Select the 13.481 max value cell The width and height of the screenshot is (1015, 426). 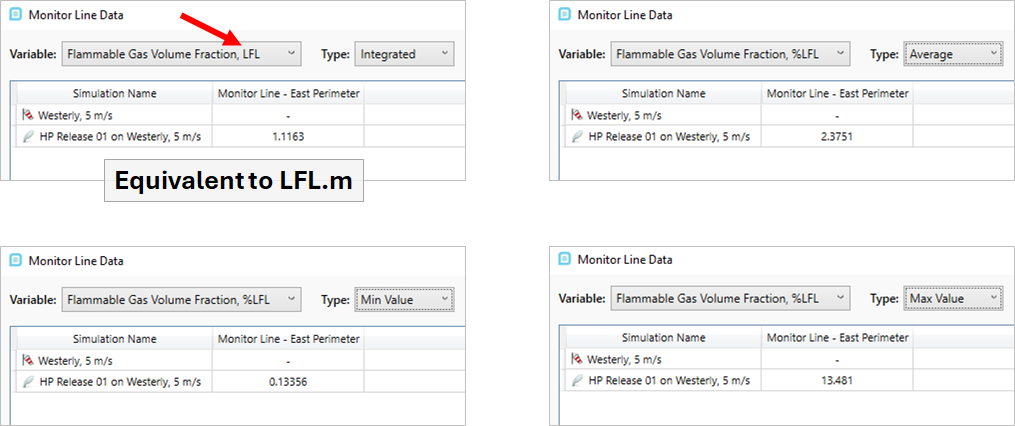point(838,381)
